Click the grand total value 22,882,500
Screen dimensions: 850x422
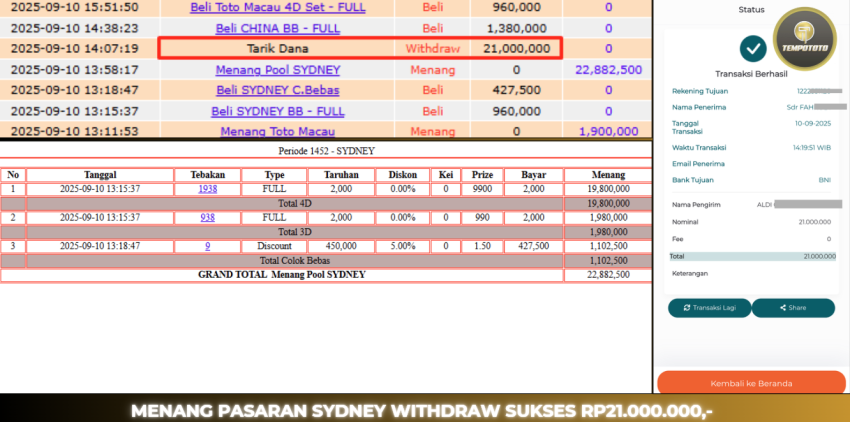(x=608, y=274)
